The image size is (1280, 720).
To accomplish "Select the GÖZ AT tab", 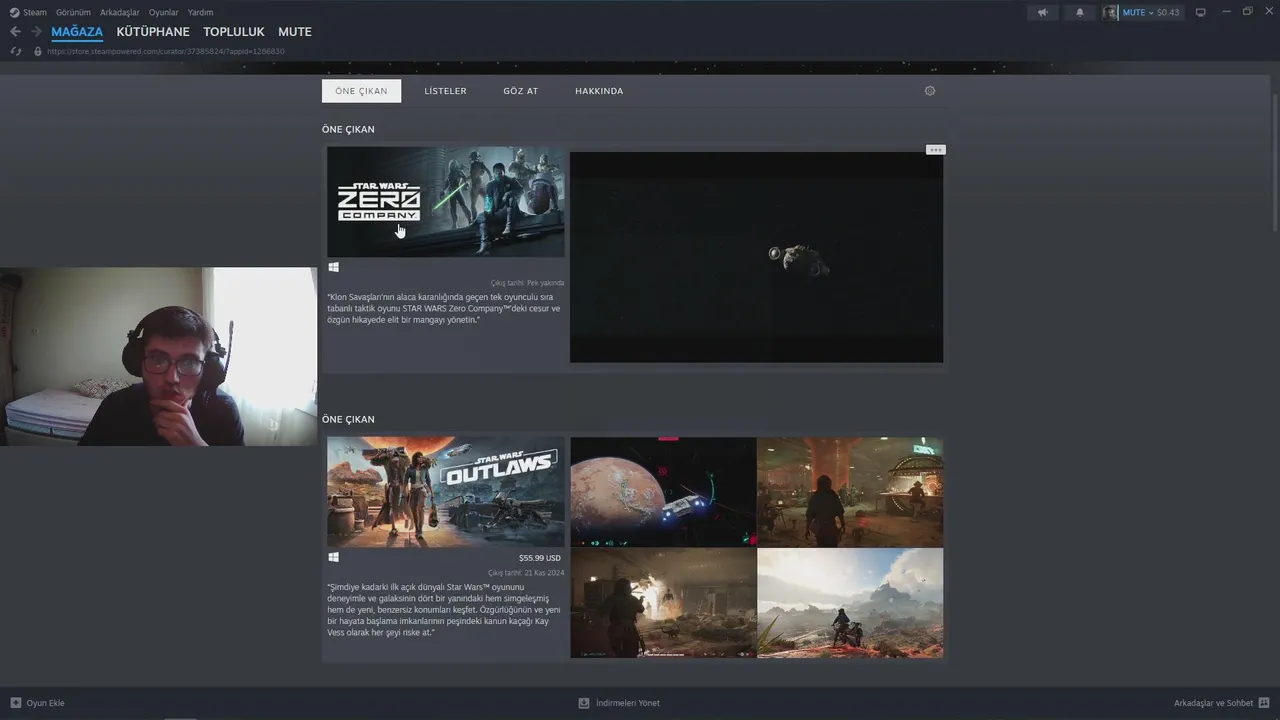I will click(x=520, y=91).
